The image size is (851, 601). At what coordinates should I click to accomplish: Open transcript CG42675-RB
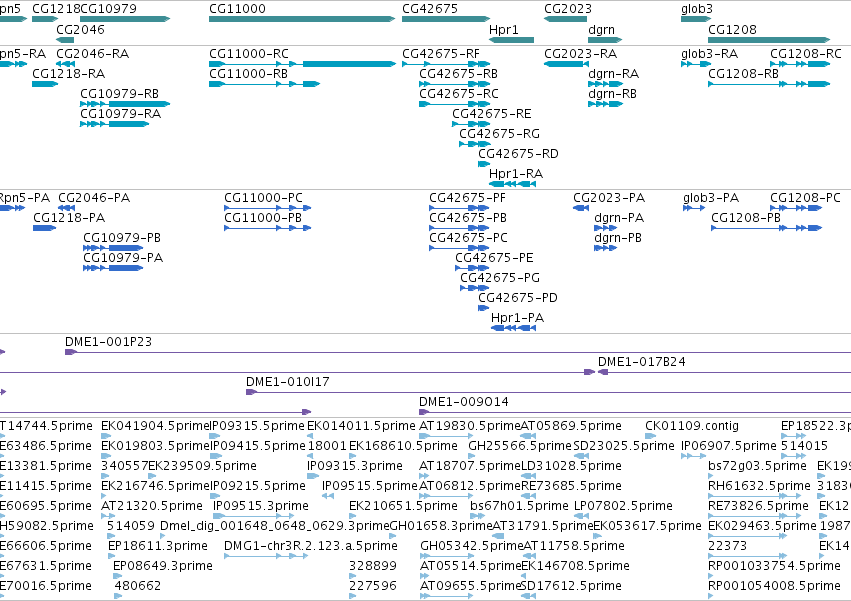[458, 74]
